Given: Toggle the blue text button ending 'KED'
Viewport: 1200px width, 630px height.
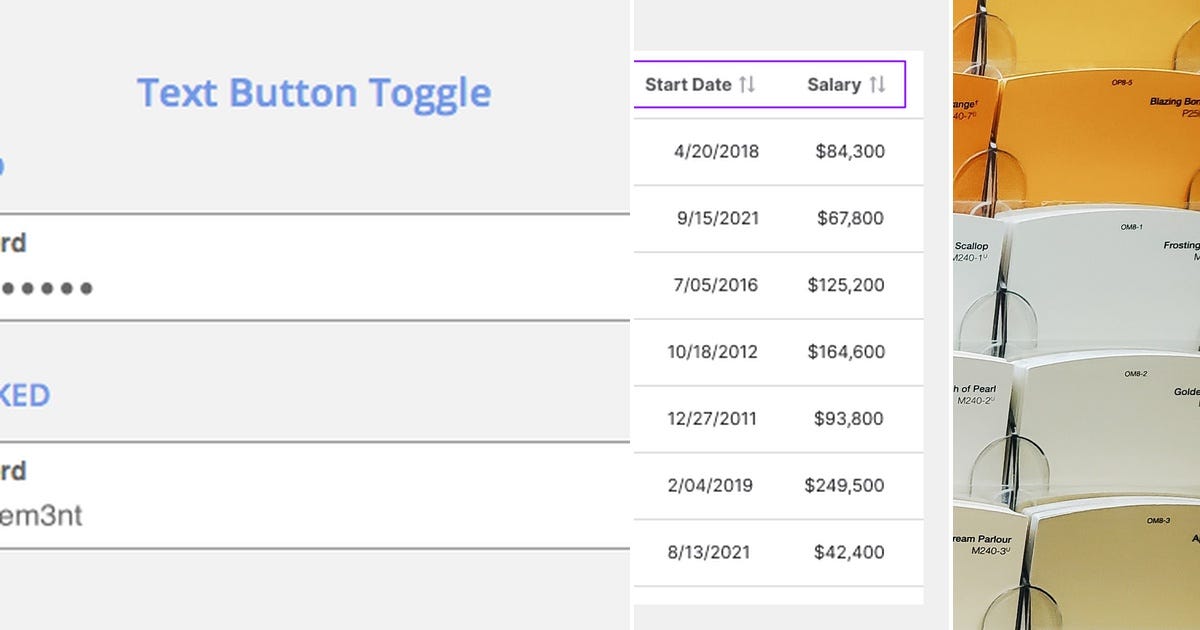Looking at the screenshot, I should (24, 395).
